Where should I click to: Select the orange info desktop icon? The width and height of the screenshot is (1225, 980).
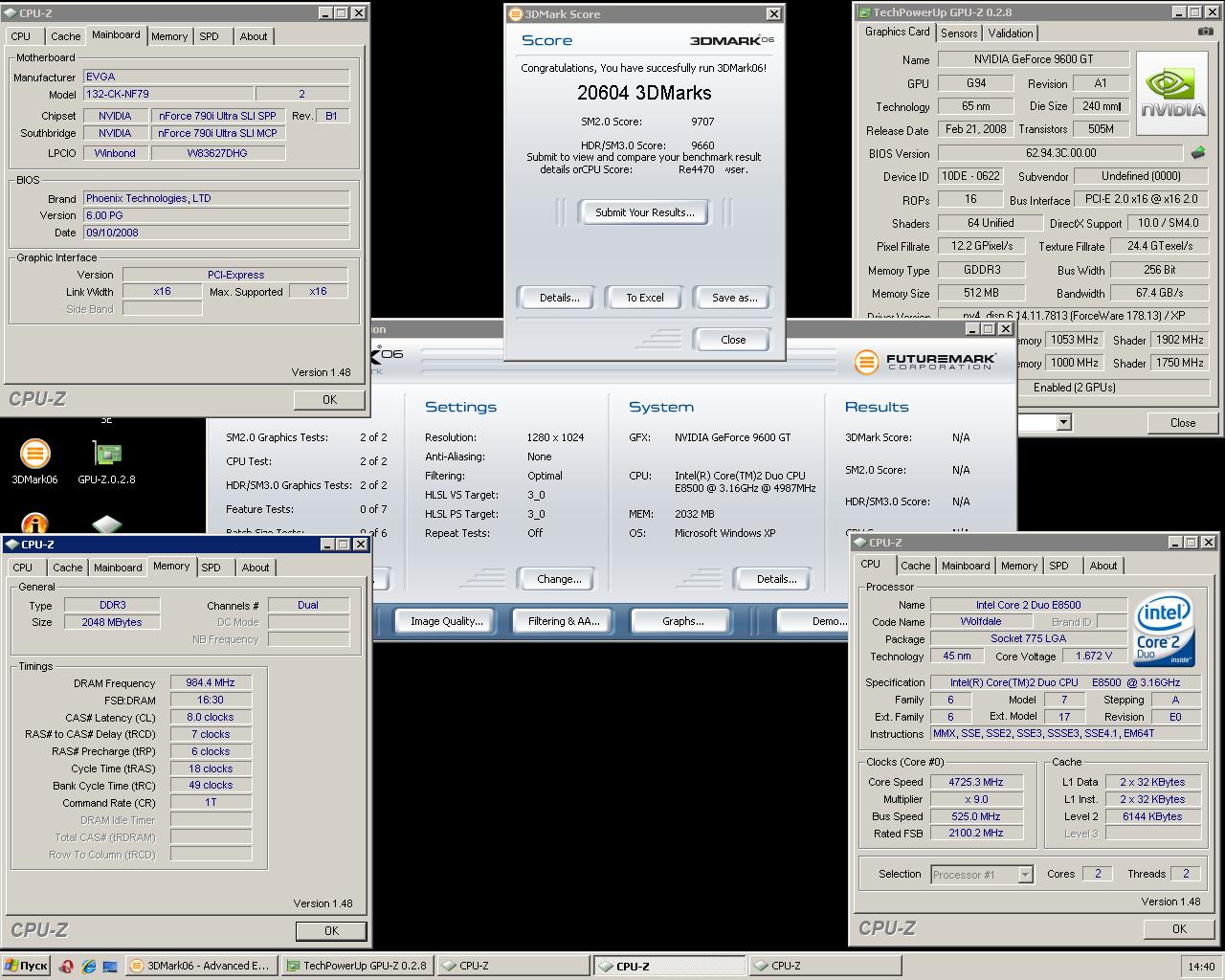tap(34, 524)
